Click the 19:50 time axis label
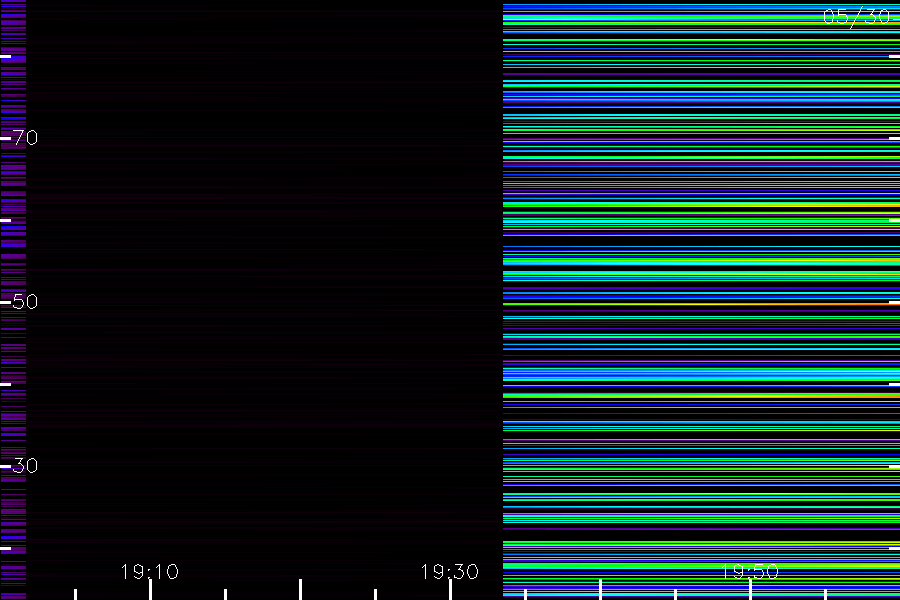The image size is (900, 600). pos(750,571)
